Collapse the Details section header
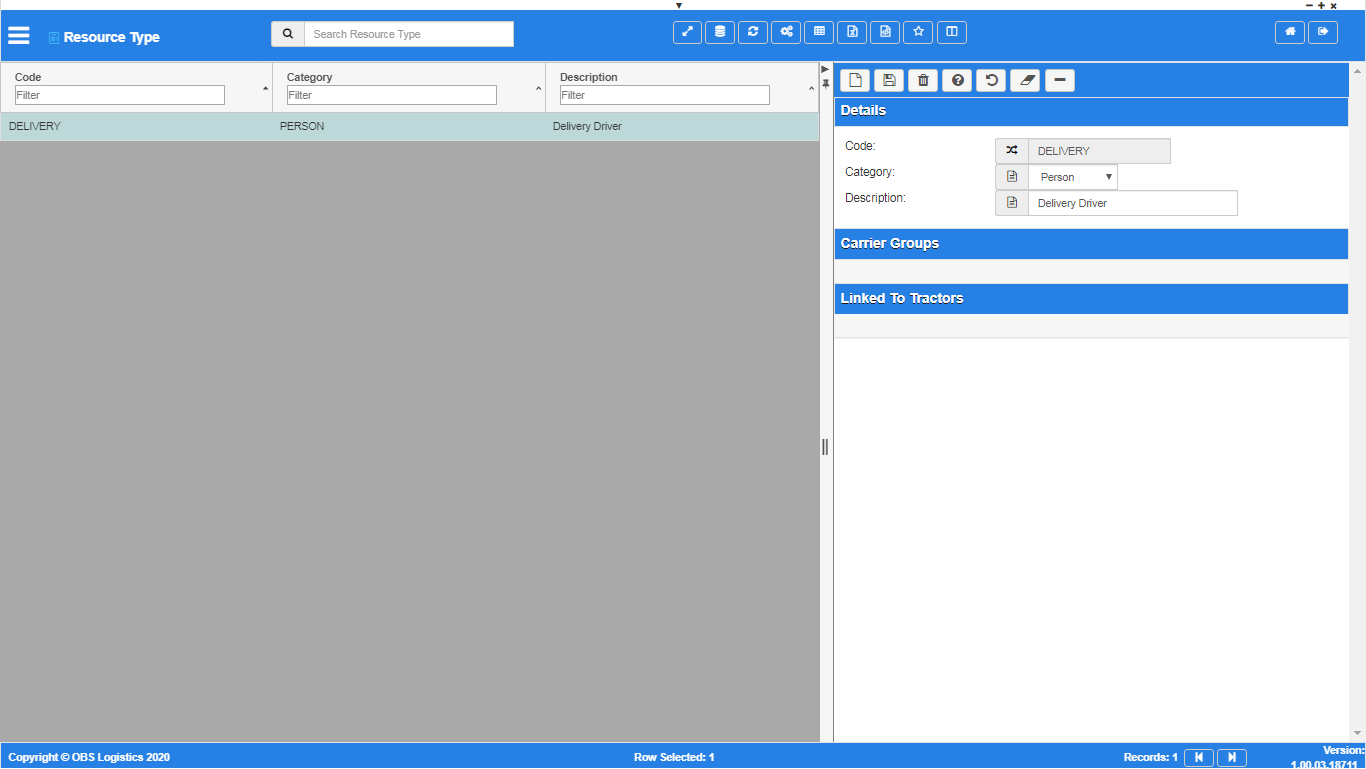This screenshot has width=1366, height=769. [1091, 111]
